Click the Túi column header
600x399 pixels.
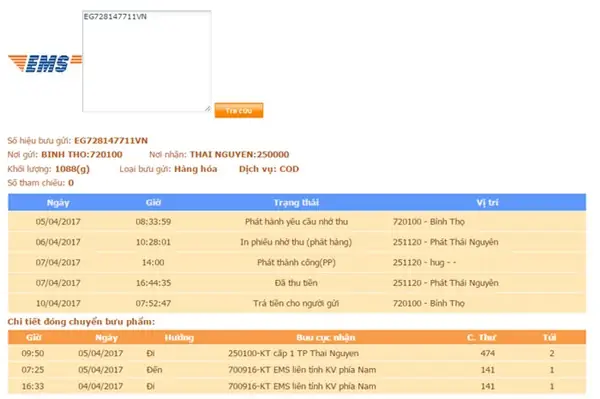pyautogui.click(x=549, y=337)
